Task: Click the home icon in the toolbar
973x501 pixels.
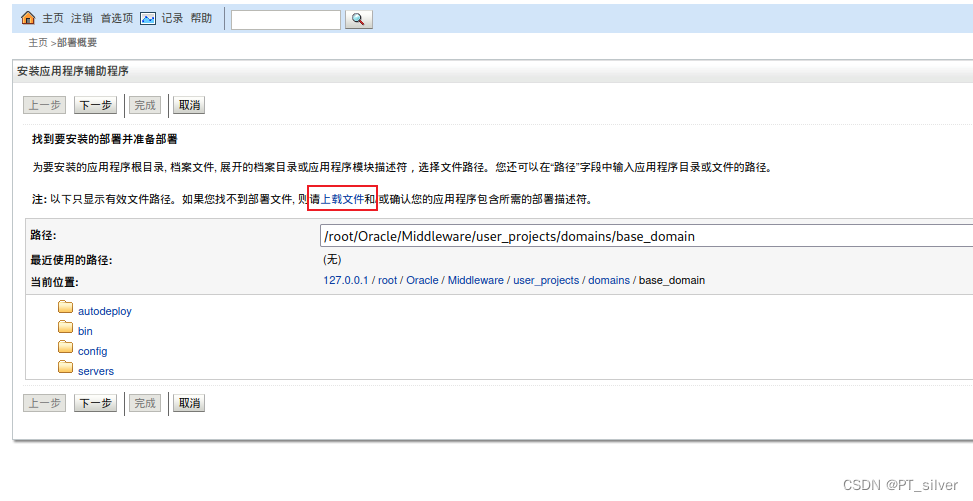Action: [28, 18]
